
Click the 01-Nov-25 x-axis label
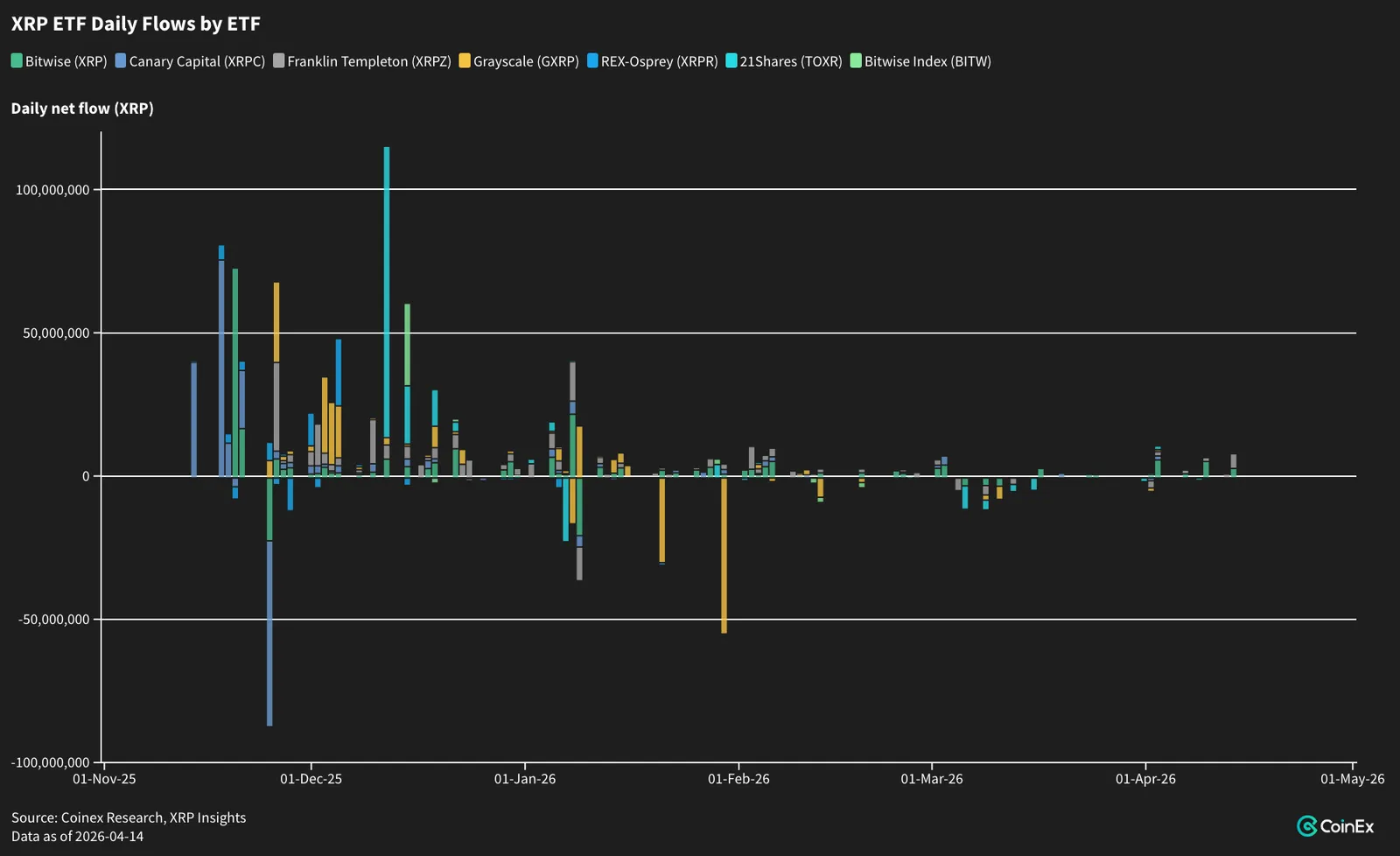point(104,779)
